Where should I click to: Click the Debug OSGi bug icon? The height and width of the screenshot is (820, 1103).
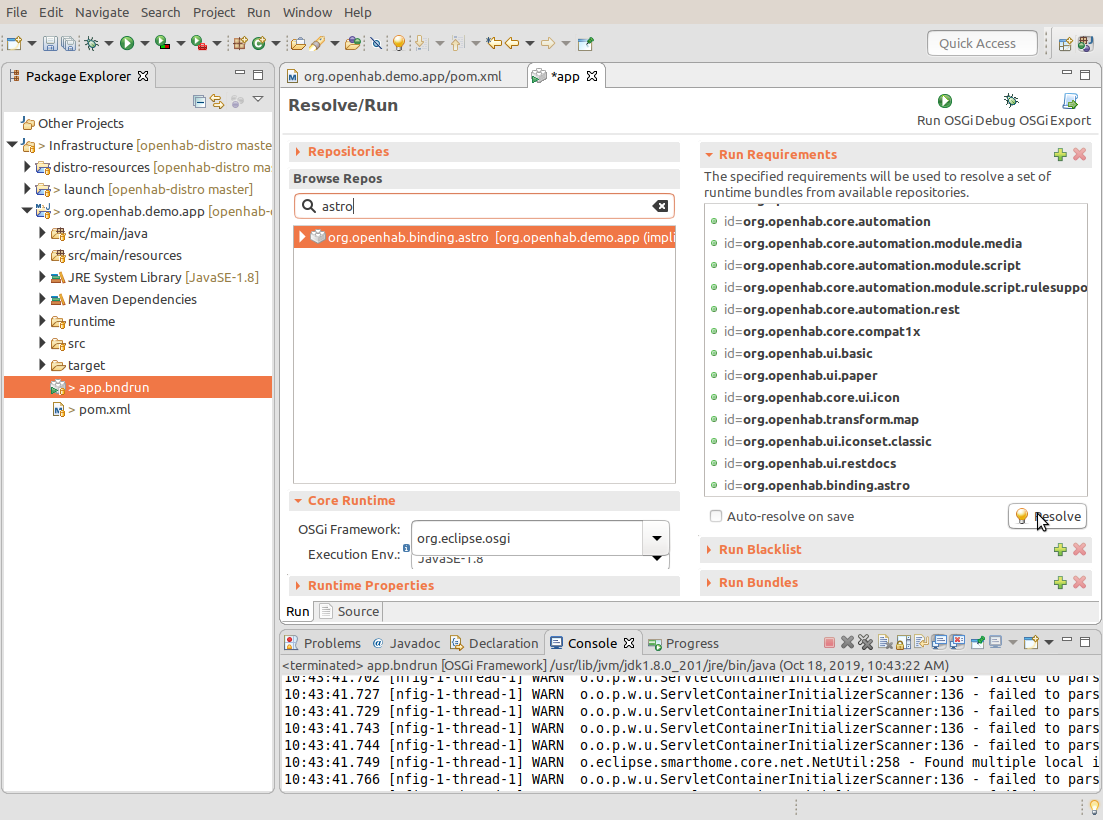(1011, 101)
